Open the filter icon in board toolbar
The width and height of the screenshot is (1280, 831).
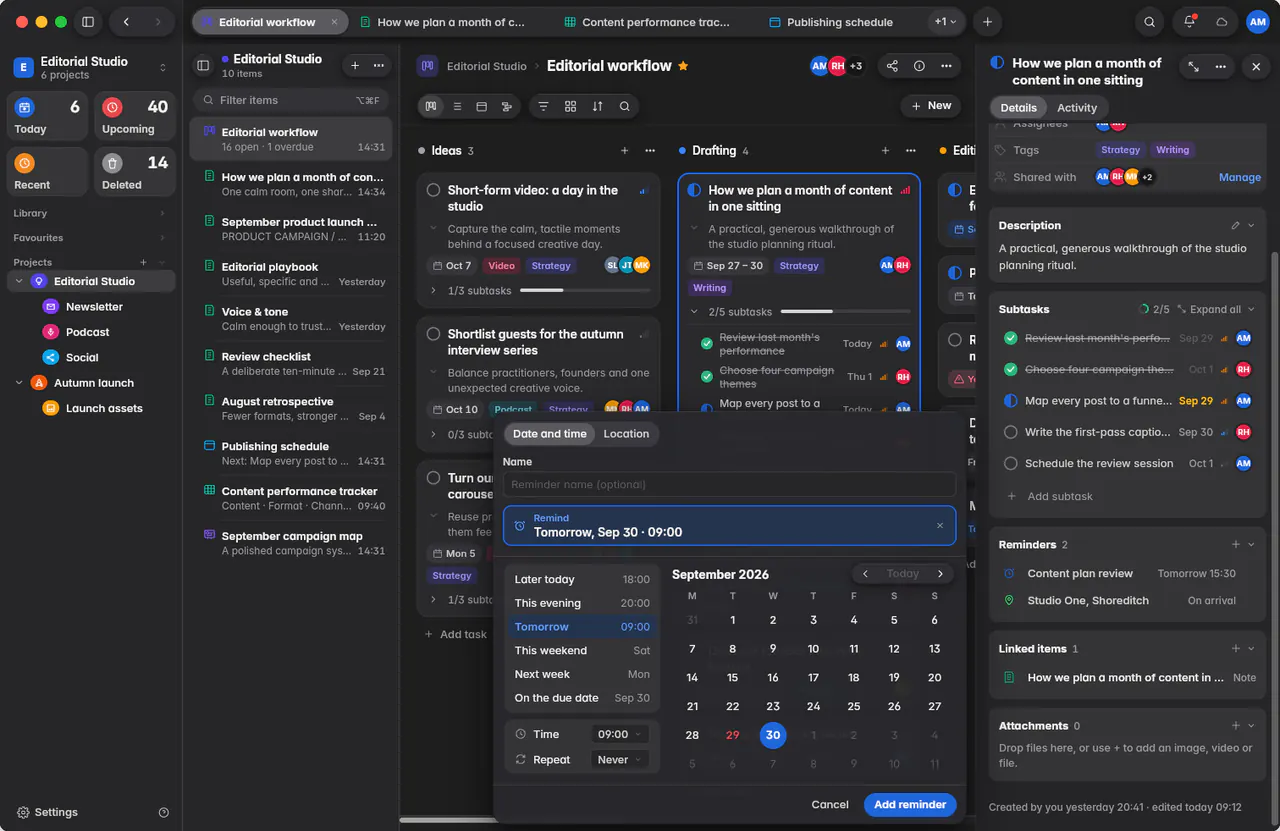544,106
